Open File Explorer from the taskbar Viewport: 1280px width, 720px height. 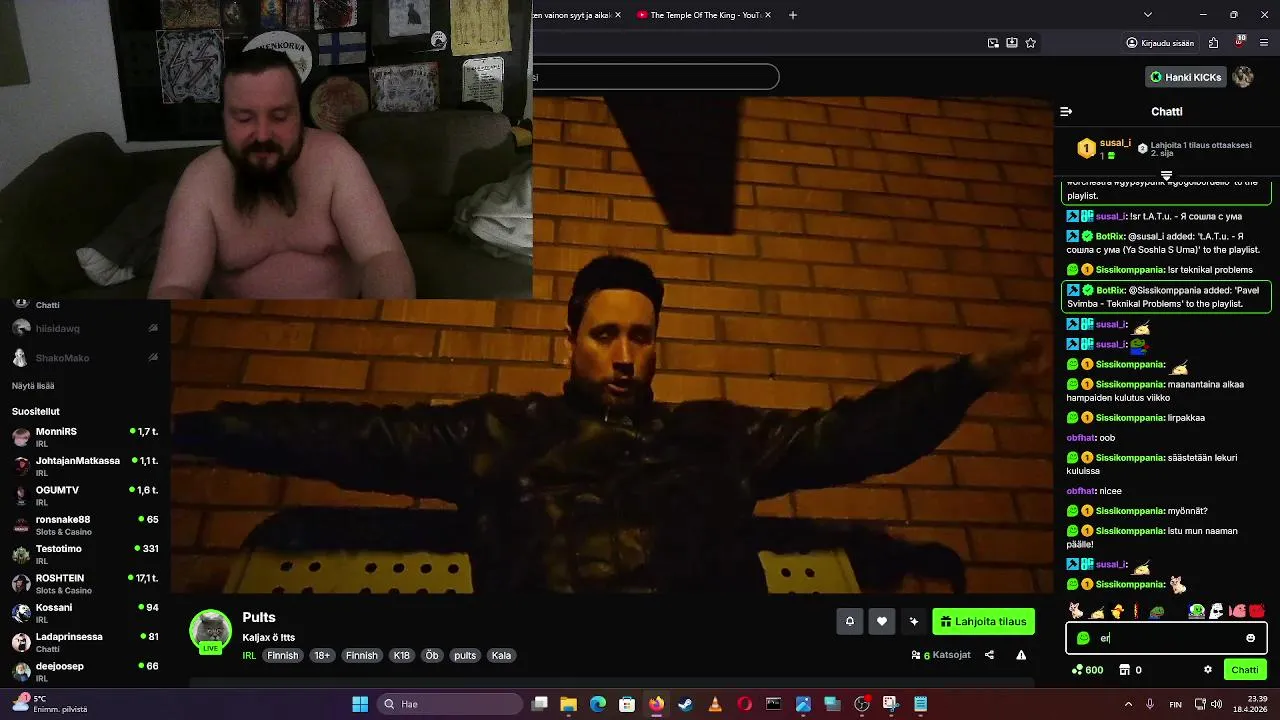tap(568, 704)
